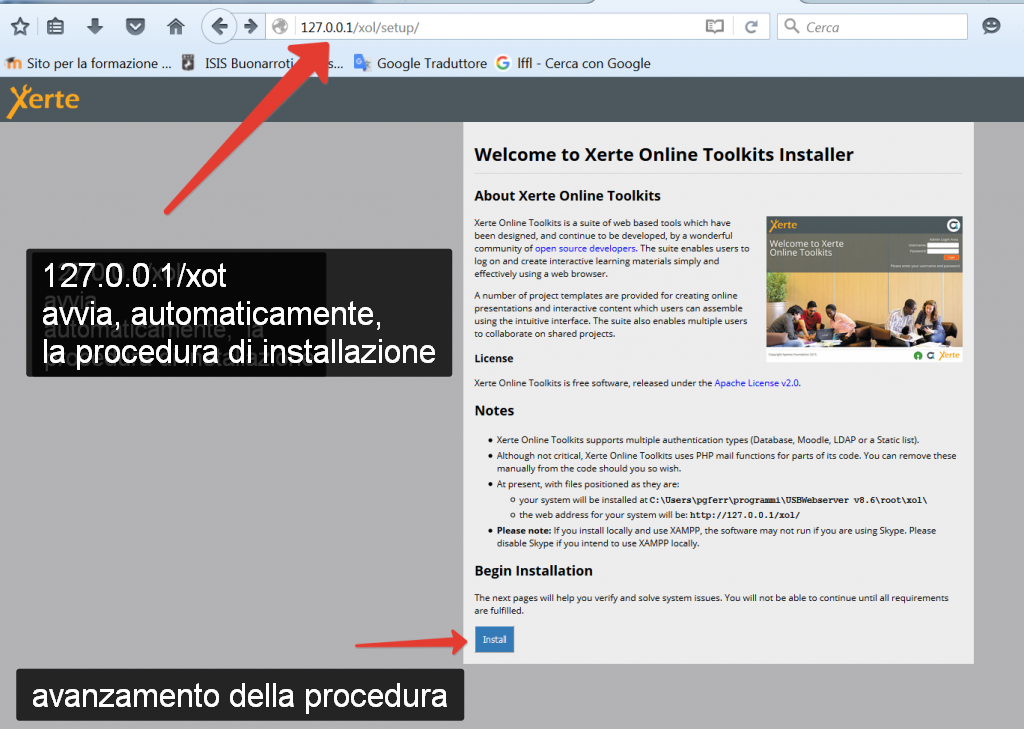The image size is (1024, 729).
Task: Go back using the back arrow
Action: click(219, 27)
